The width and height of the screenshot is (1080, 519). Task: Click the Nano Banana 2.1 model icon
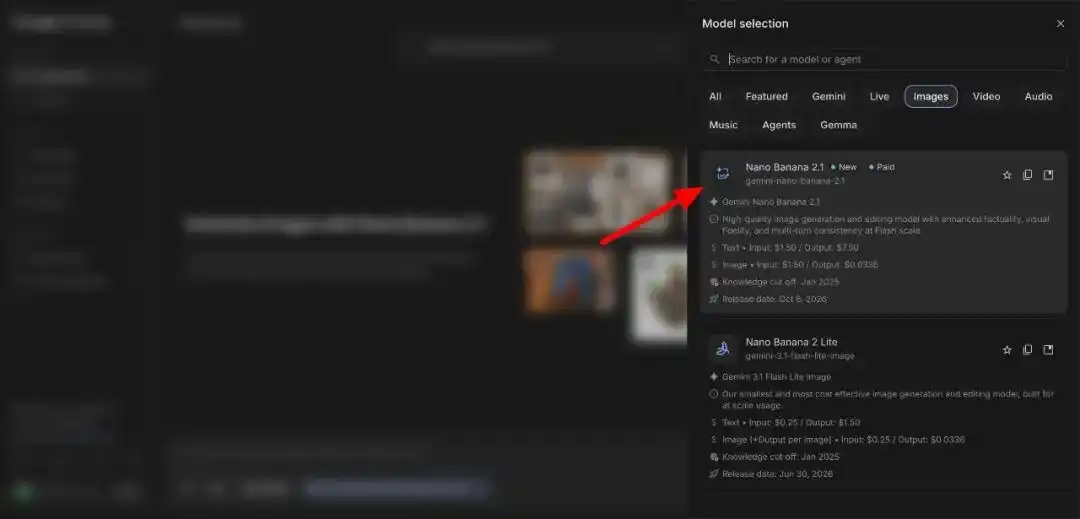click(x=723, y=173)
